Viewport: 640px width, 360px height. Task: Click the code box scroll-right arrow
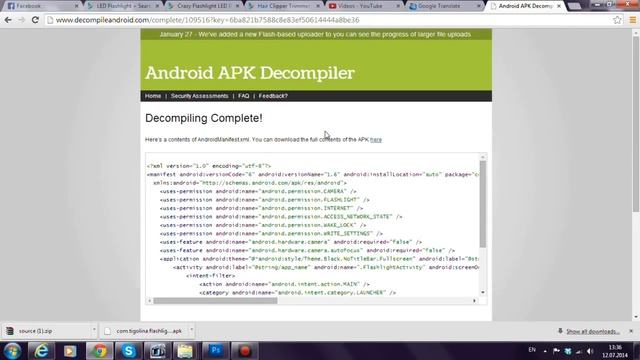click(474, 301)
